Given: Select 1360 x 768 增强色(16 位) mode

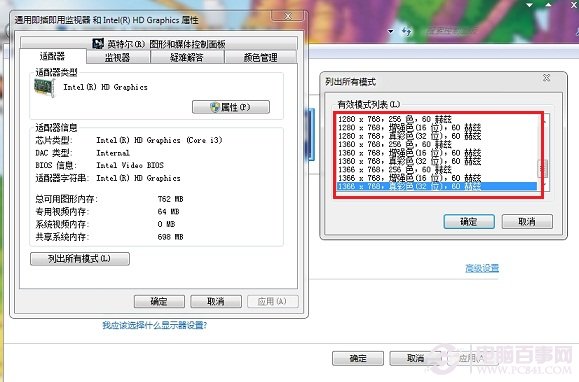Looking at the screenshot, I should (x=436, y=153).
